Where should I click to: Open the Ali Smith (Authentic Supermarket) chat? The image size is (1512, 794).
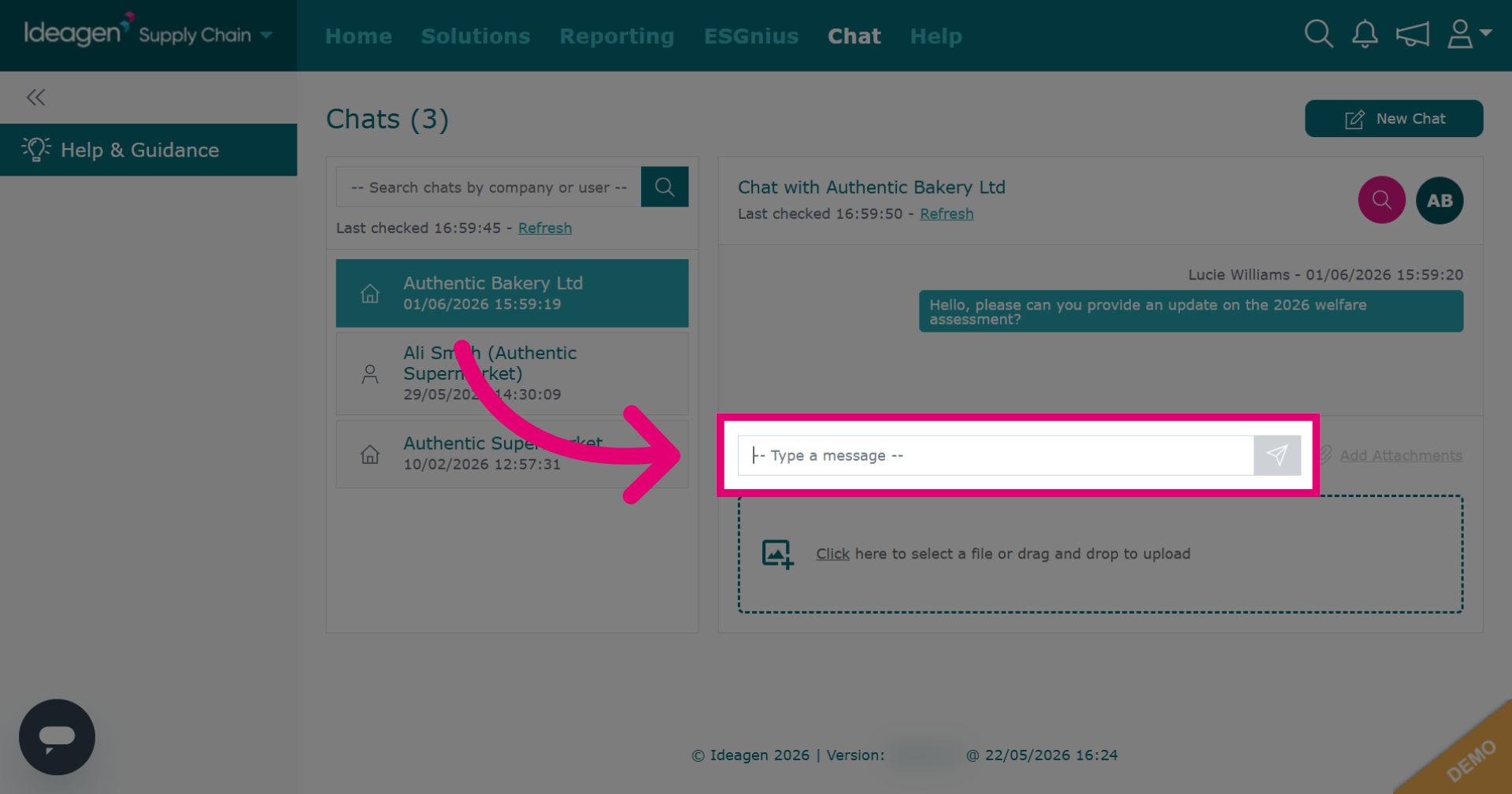click(x=512, y=373)
